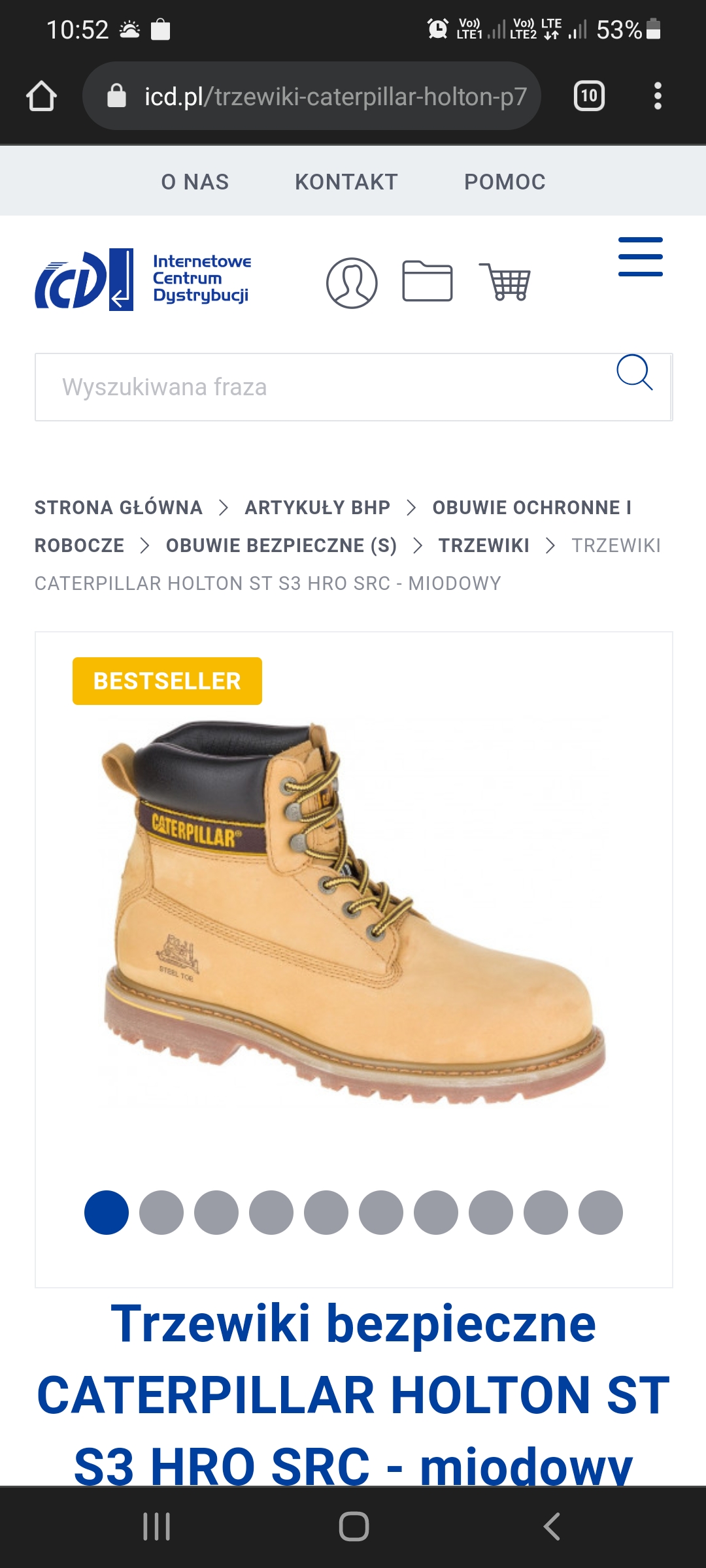706x1568 pixels.
Task: Open the blue hamburger menu
Action: pos(641,257)
